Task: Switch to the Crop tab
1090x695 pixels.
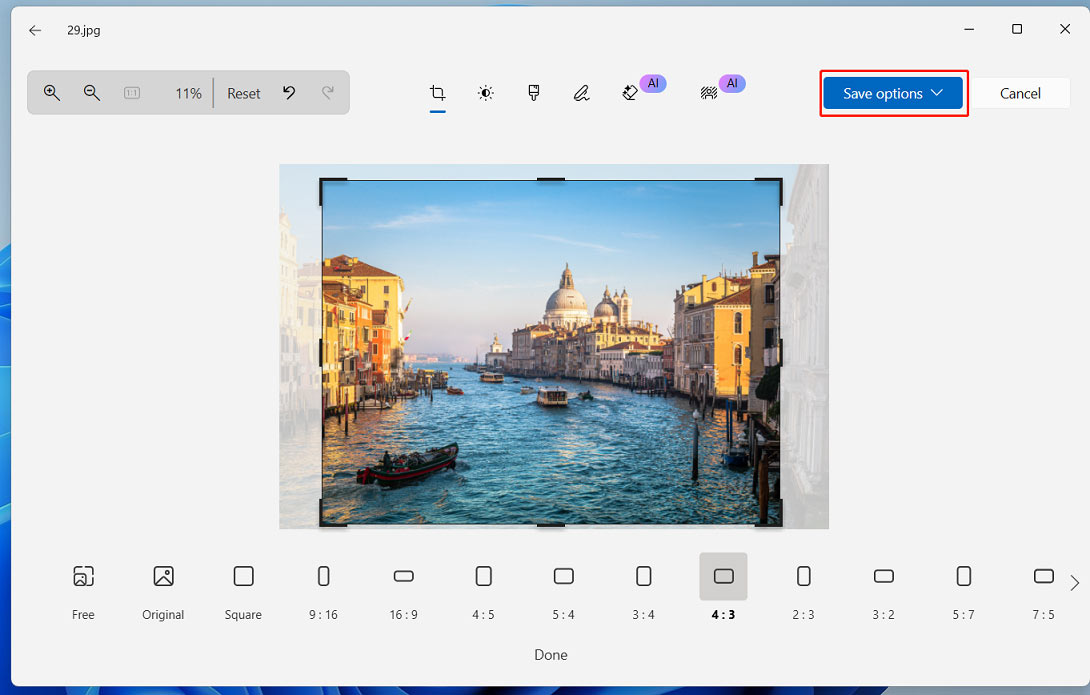Action: click(437, 93)
